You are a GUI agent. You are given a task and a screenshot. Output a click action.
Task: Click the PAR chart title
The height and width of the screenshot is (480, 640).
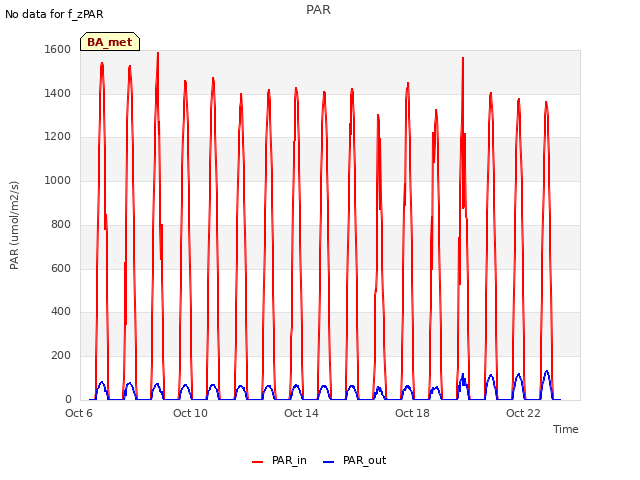[x=318, y=10]
